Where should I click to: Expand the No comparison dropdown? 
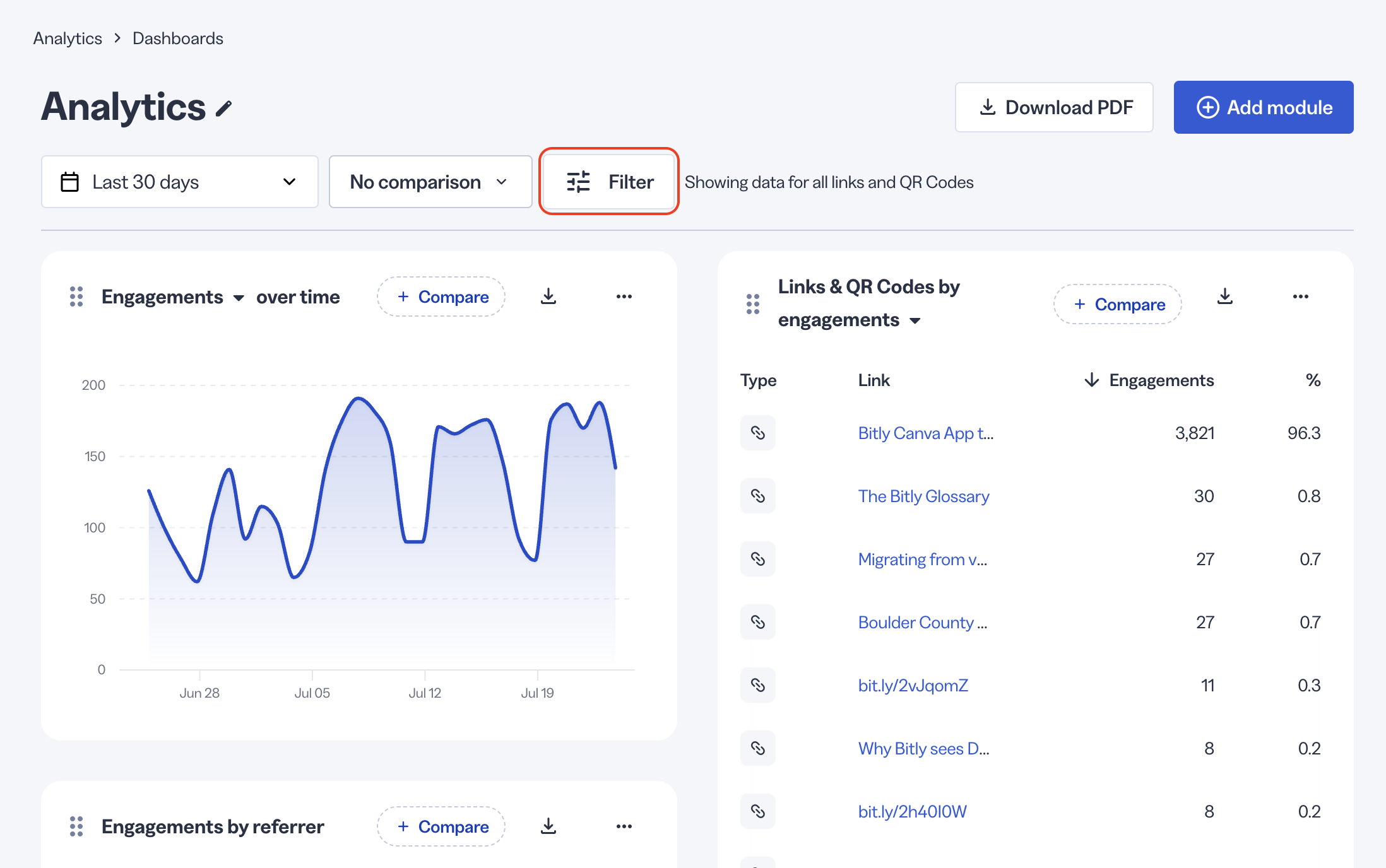(430, 182)
